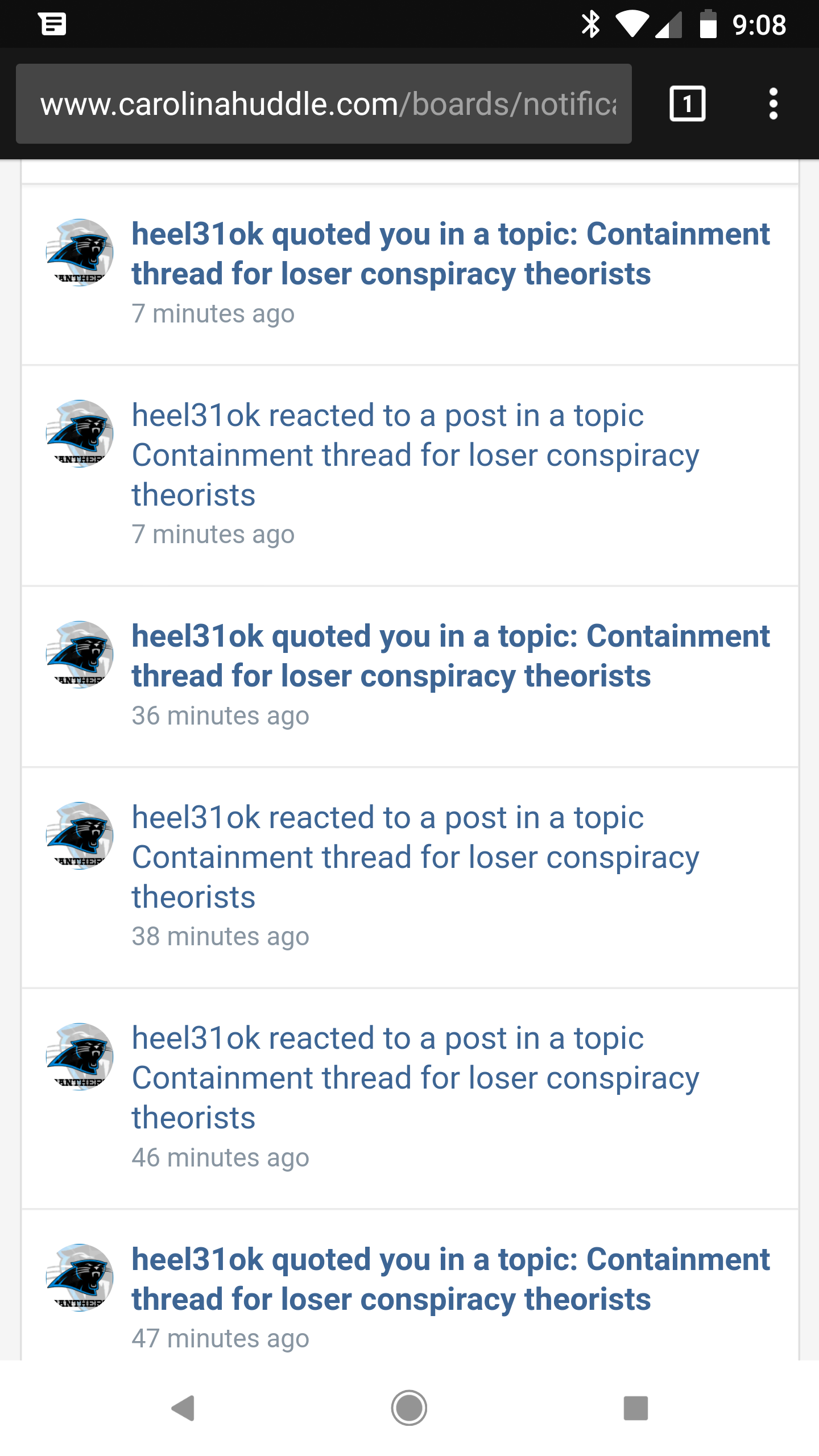Tap the Android recent apps square button
The image size is (819, 1456).
[x=636, y=1408]
